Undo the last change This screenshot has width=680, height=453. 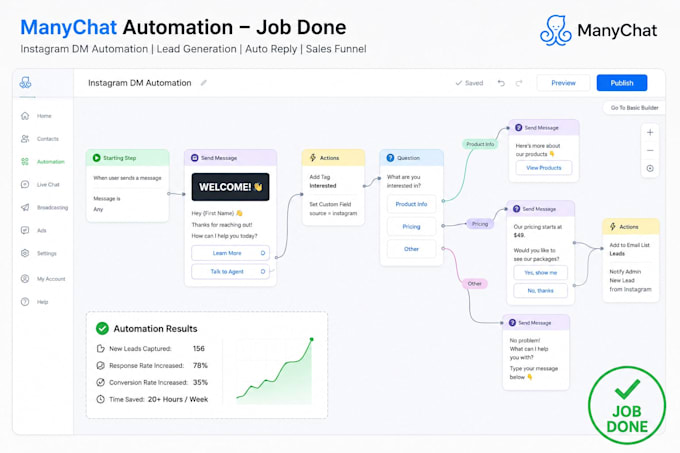click(x=501, y=83)
